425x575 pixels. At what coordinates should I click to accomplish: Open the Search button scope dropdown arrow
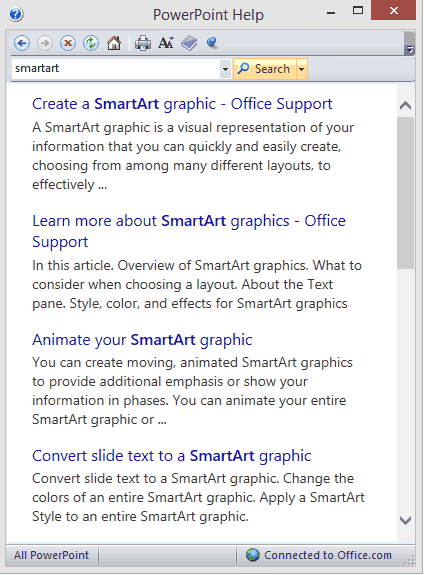[x=301, y=69]
